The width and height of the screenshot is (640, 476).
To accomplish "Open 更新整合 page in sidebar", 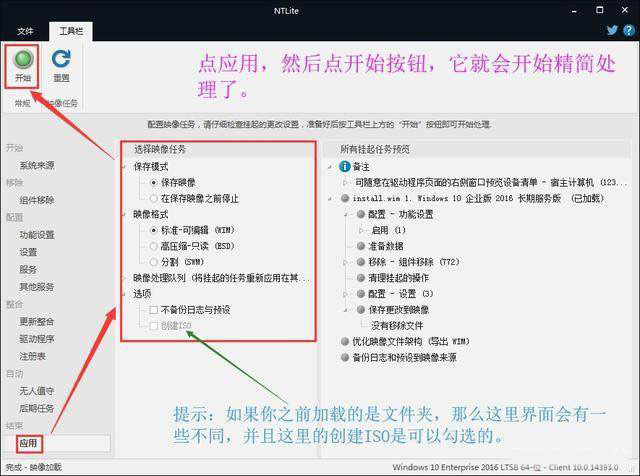I will (37, 322).
